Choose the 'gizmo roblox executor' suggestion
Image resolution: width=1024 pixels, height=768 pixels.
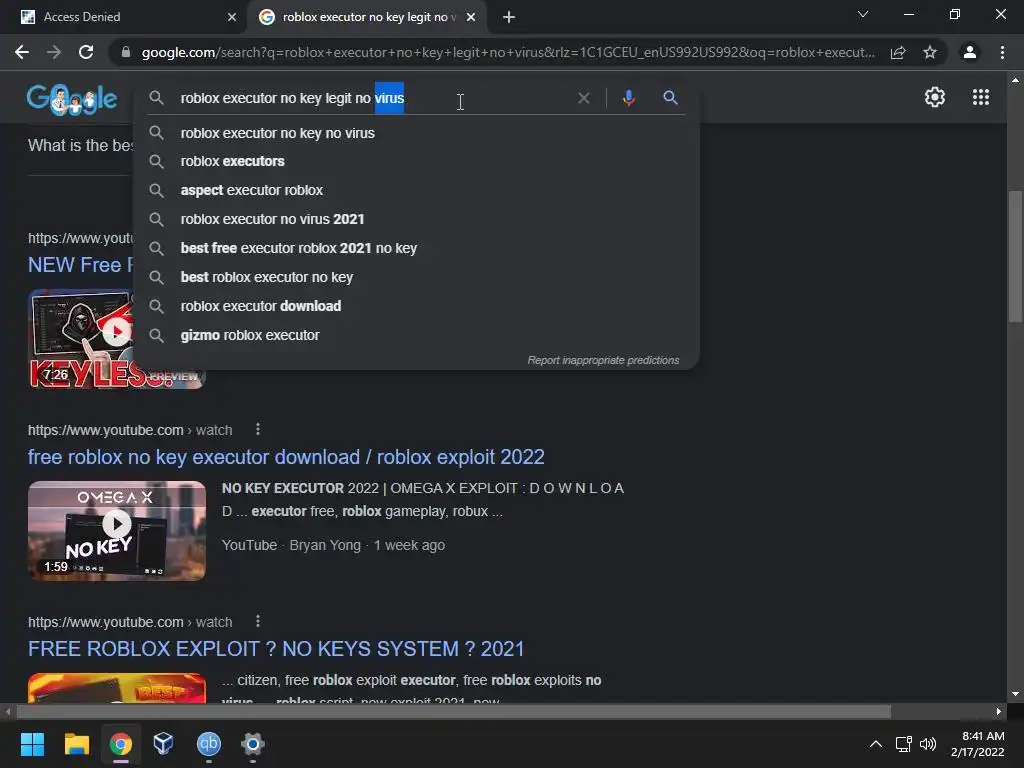point(417,335)
